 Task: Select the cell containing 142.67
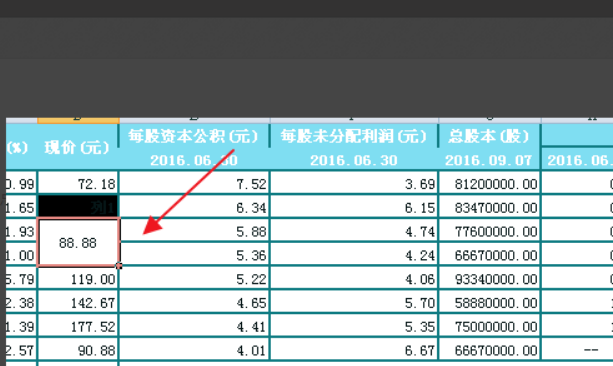click(x=78, y=302)
